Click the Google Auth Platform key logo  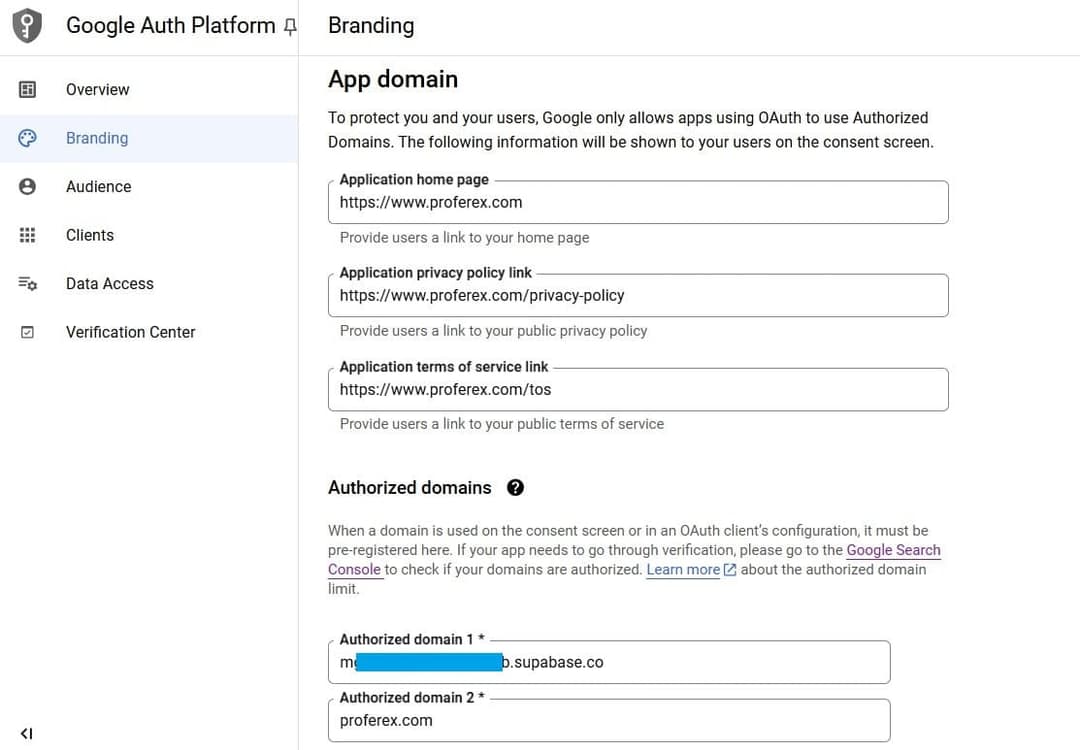pos(26,25)
